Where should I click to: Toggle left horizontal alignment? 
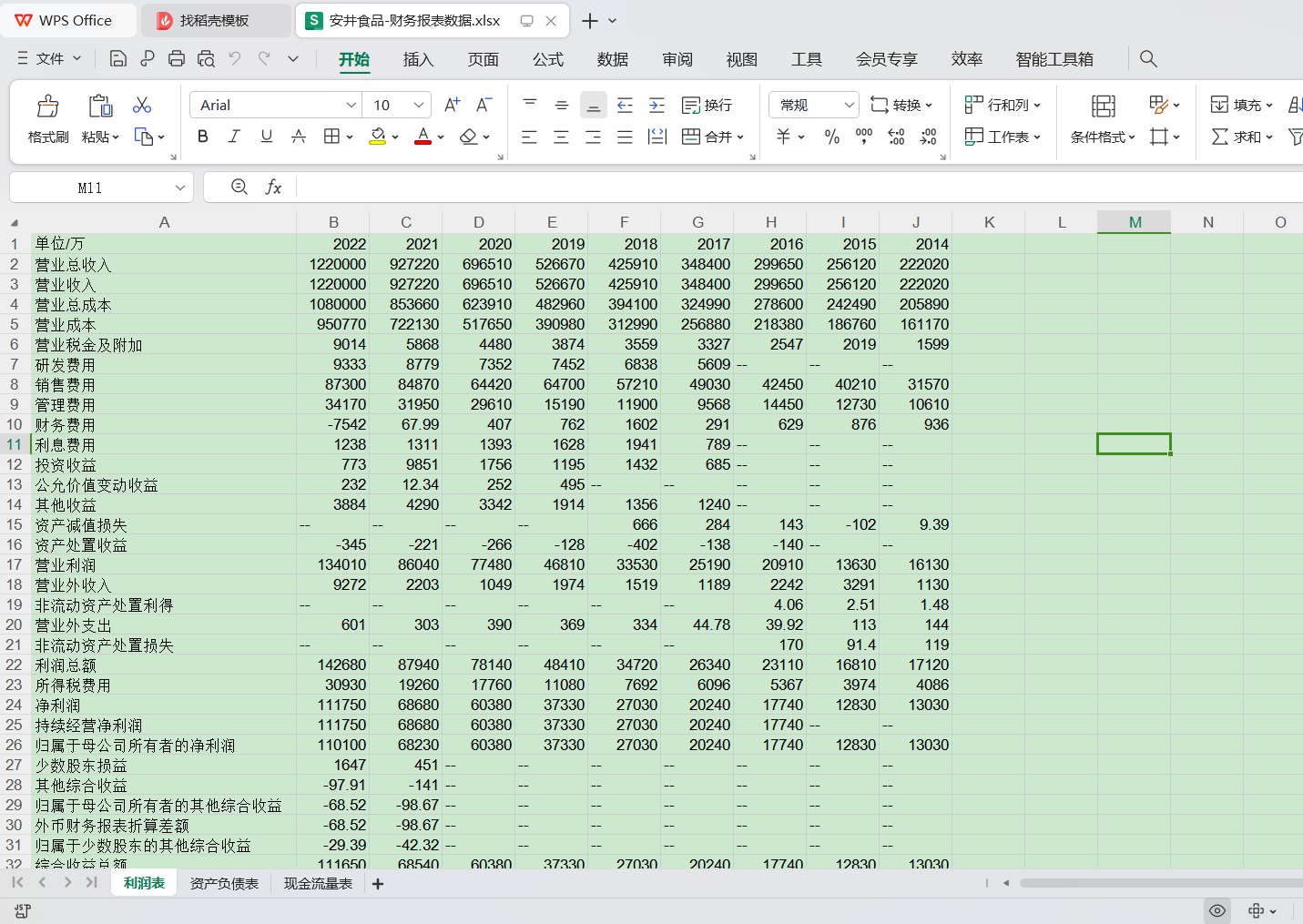coord(530,137)
